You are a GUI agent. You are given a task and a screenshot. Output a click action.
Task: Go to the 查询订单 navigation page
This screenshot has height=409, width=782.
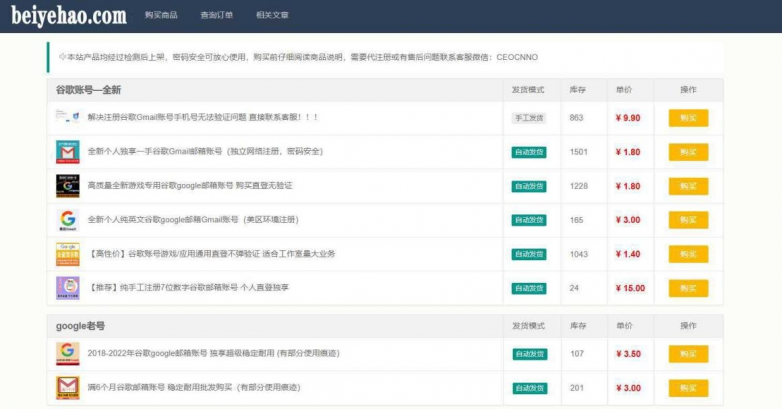tap(216, 16)
